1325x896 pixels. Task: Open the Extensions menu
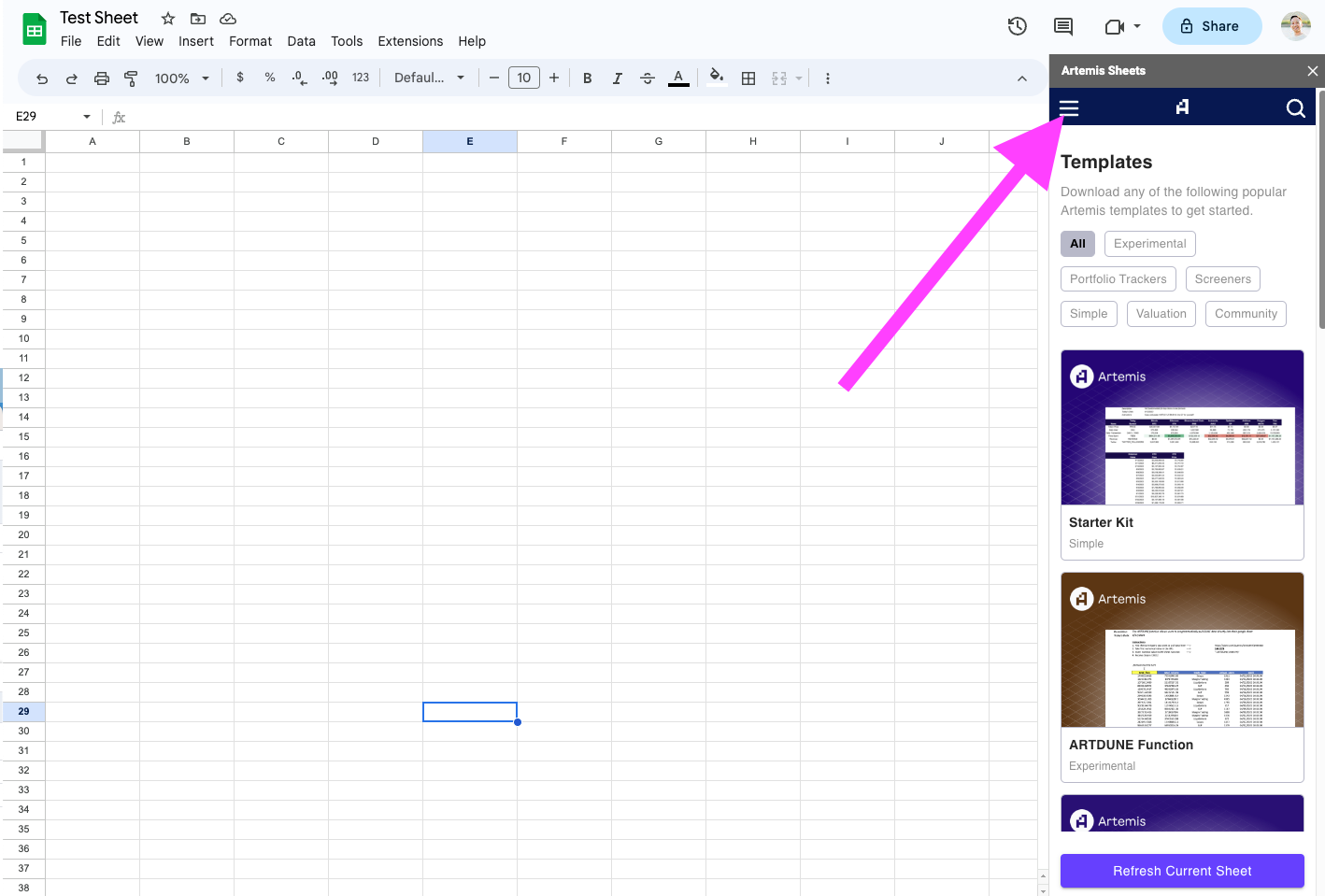click(x=410, y=41)
